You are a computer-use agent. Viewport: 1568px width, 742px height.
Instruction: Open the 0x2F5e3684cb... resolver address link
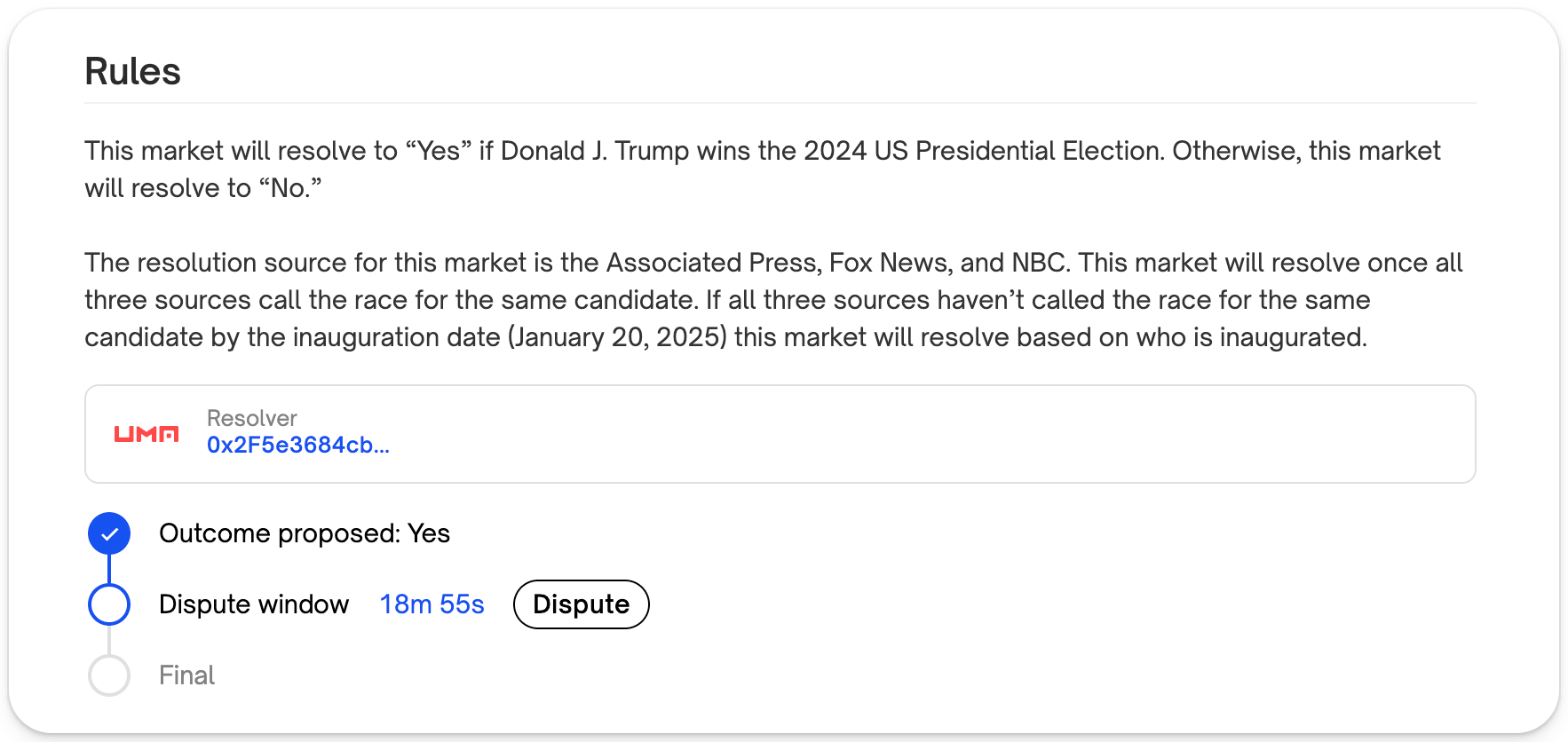(x=297, y=445)
